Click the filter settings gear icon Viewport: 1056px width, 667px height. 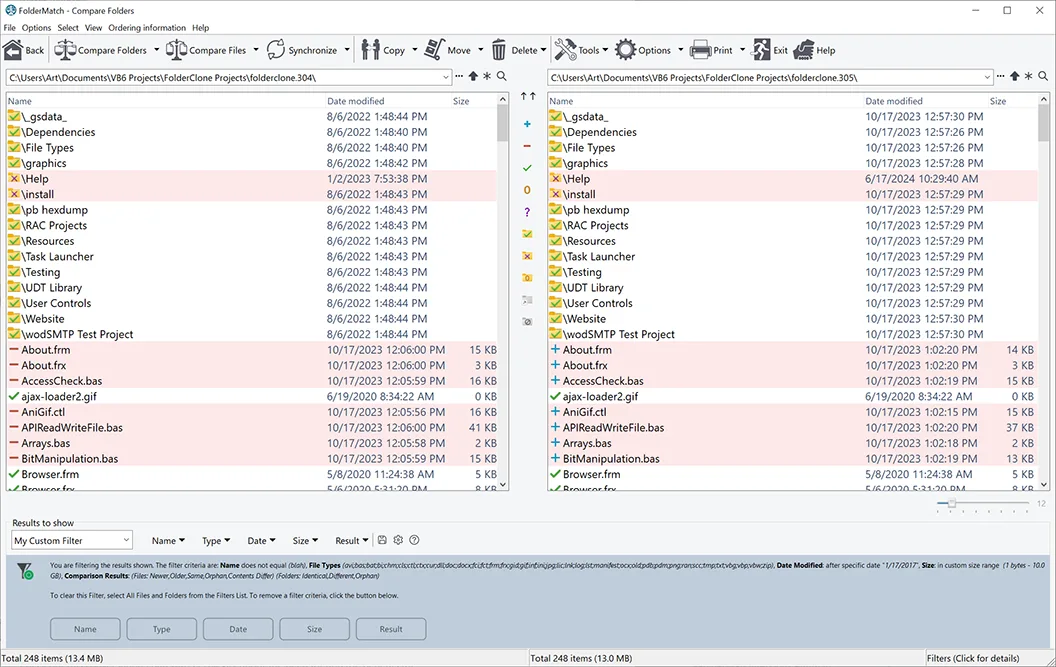coord(398,540)
